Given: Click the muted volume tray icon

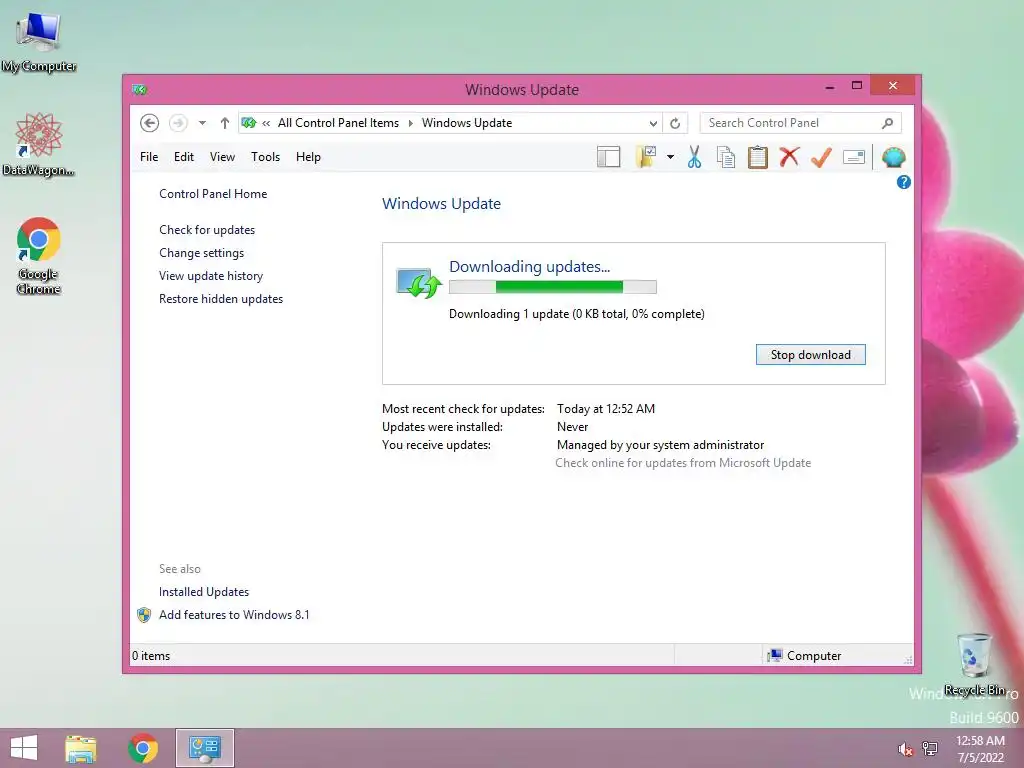Looking at the screenshot, I should tap(905, 749).
